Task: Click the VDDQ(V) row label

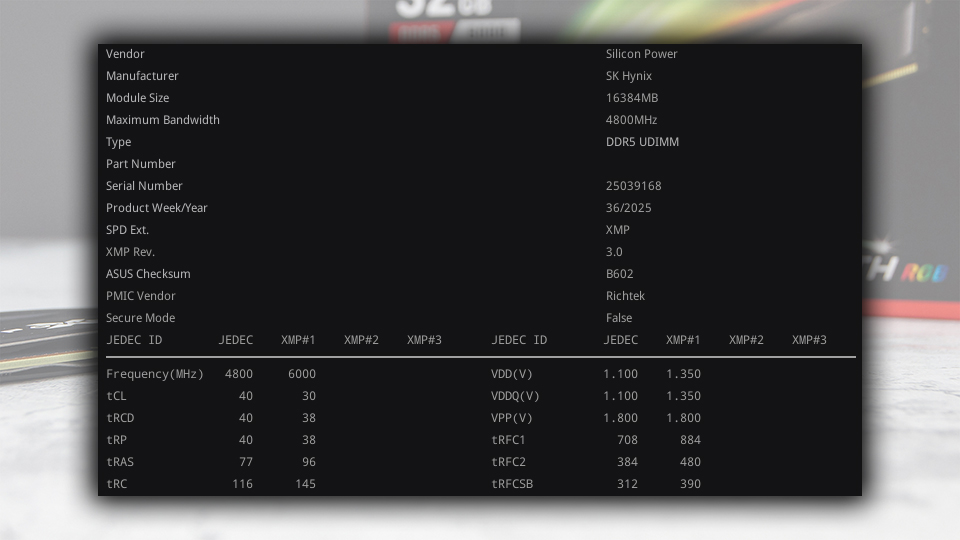Action: click(x=515, y=396)
